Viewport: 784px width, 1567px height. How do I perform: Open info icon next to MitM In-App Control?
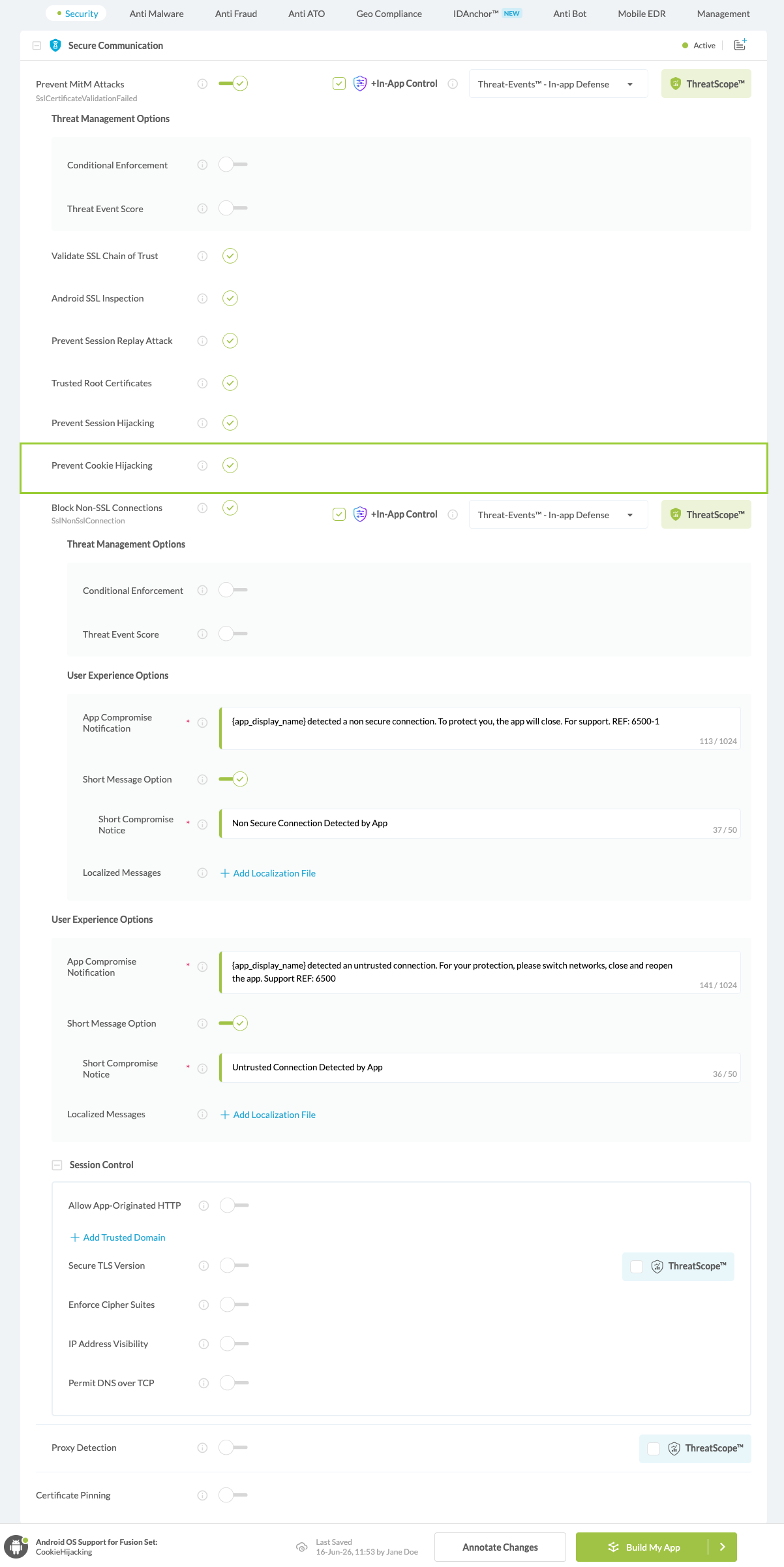[453, 84]
